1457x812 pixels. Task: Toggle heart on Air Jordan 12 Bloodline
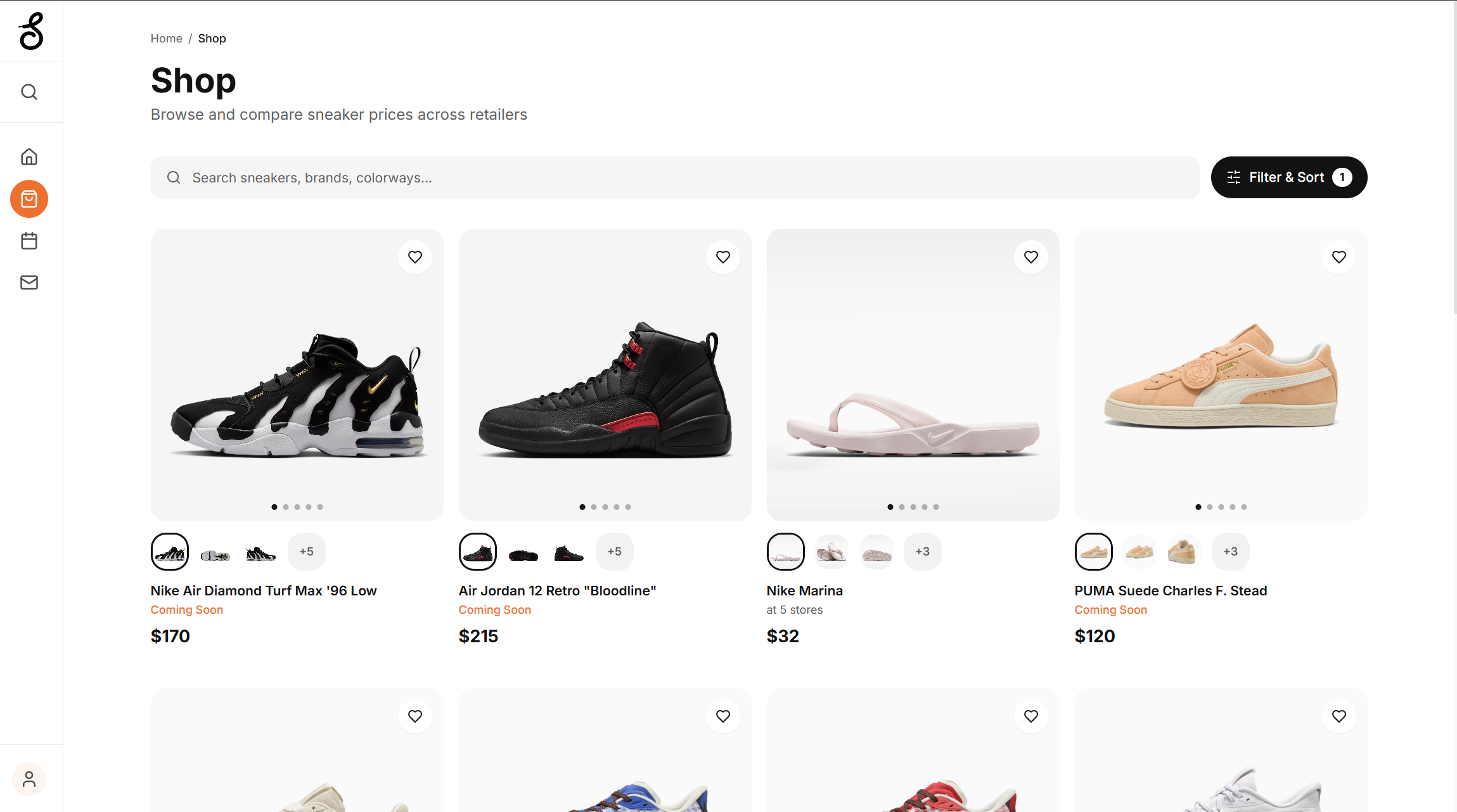tap(723, 257)
